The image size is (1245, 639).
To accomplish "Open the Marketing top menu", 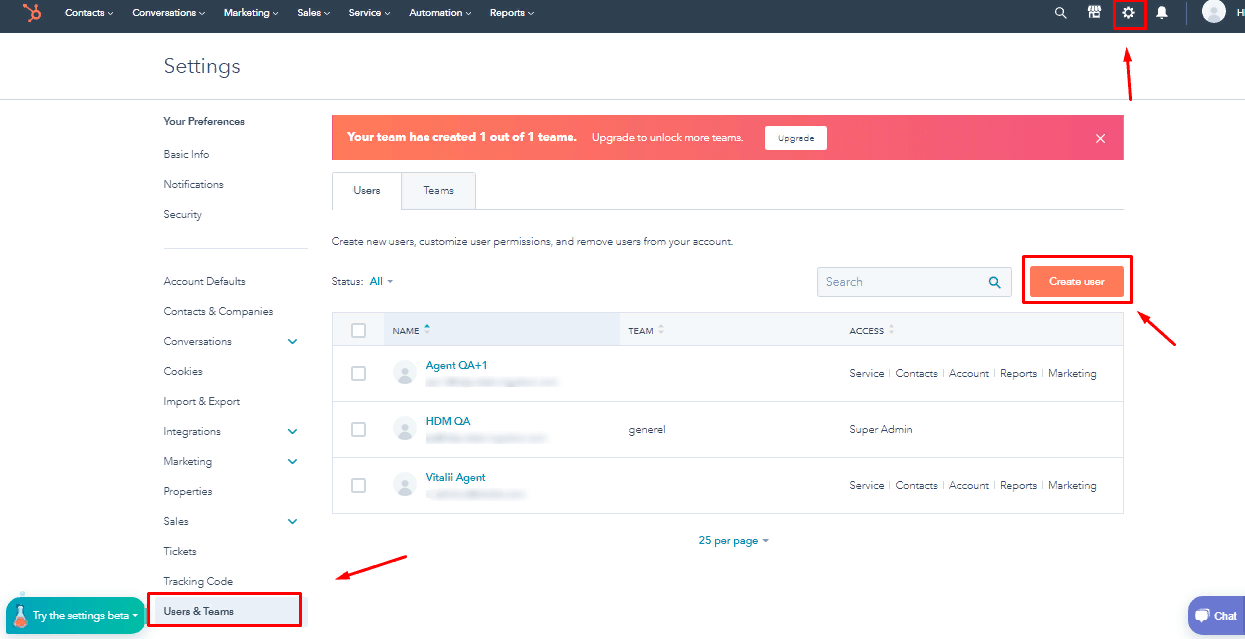I will (252, 13).
